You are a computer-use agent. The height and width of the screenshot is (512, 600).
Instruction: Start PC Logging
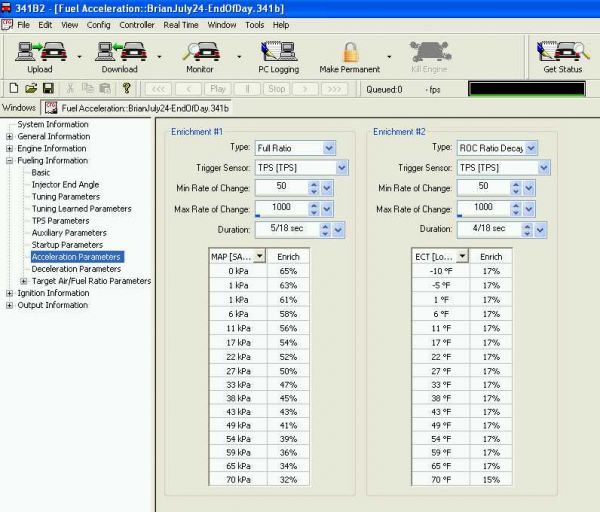[x=277, y=52]
